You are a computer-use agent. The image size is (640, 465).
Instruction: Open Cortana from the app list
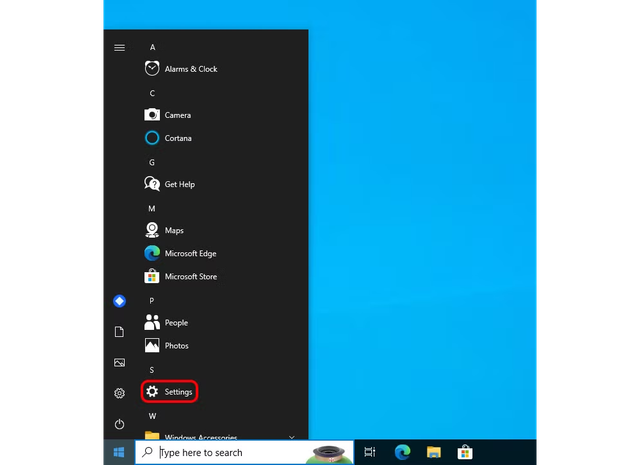(x=177, y=138)
